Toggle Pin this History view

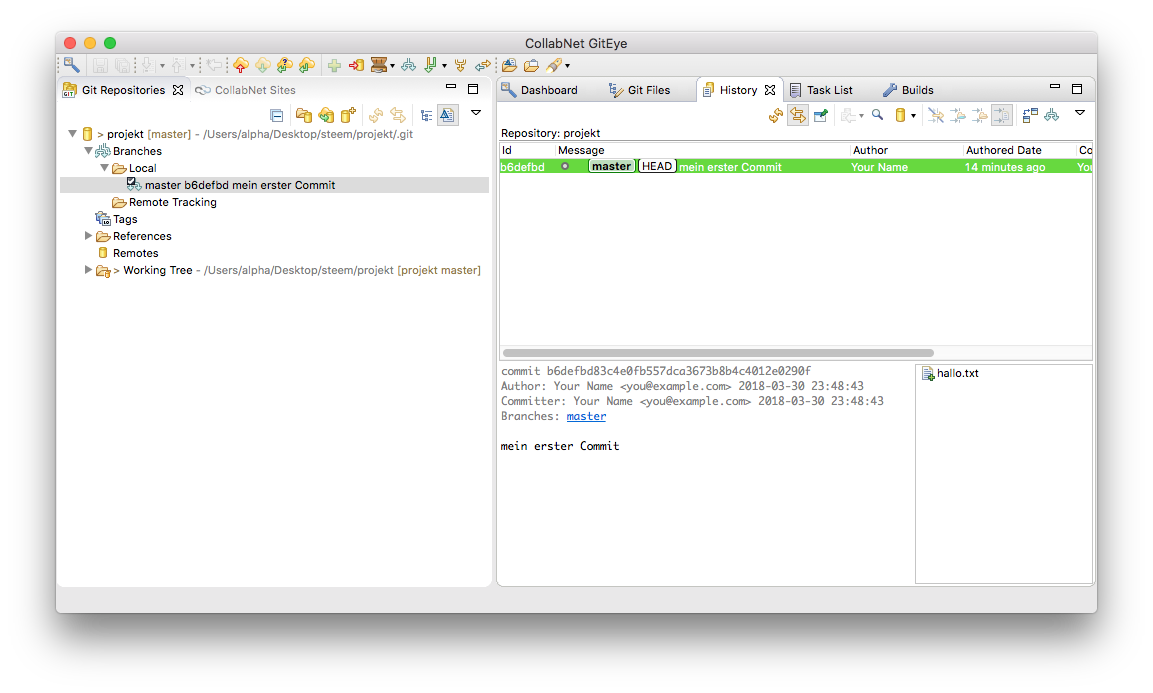click(821, 115)
